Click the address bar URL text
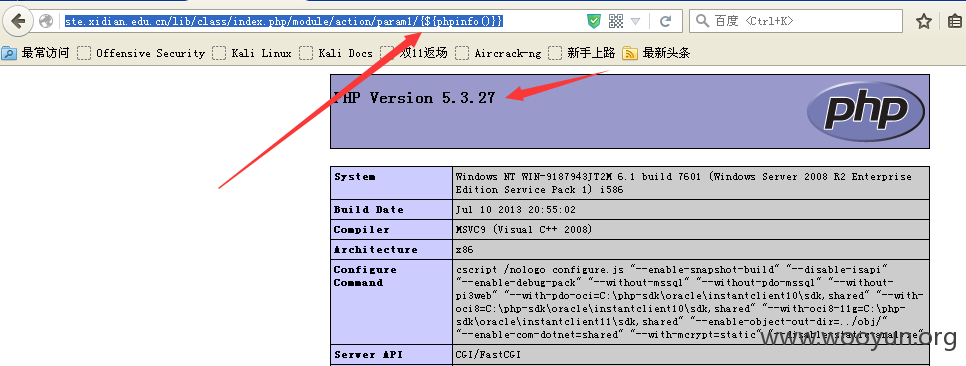This screenshot has height=366, width=966. tap(285, 22)
